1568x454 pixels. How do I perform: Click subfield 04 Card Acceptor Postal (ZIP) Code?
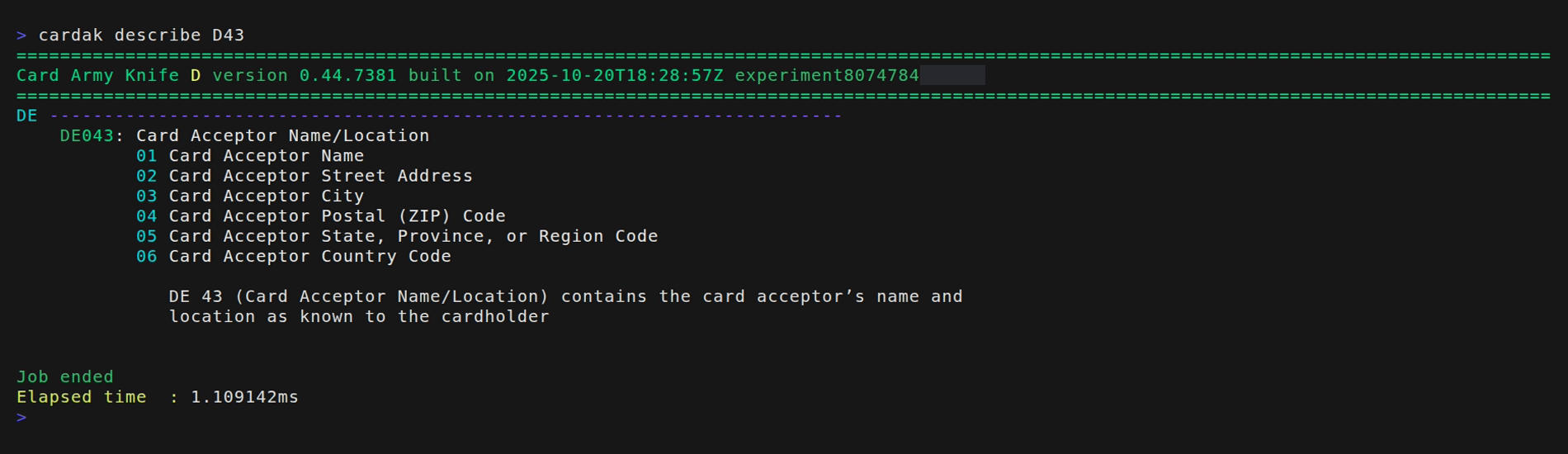tap(321, 216)
